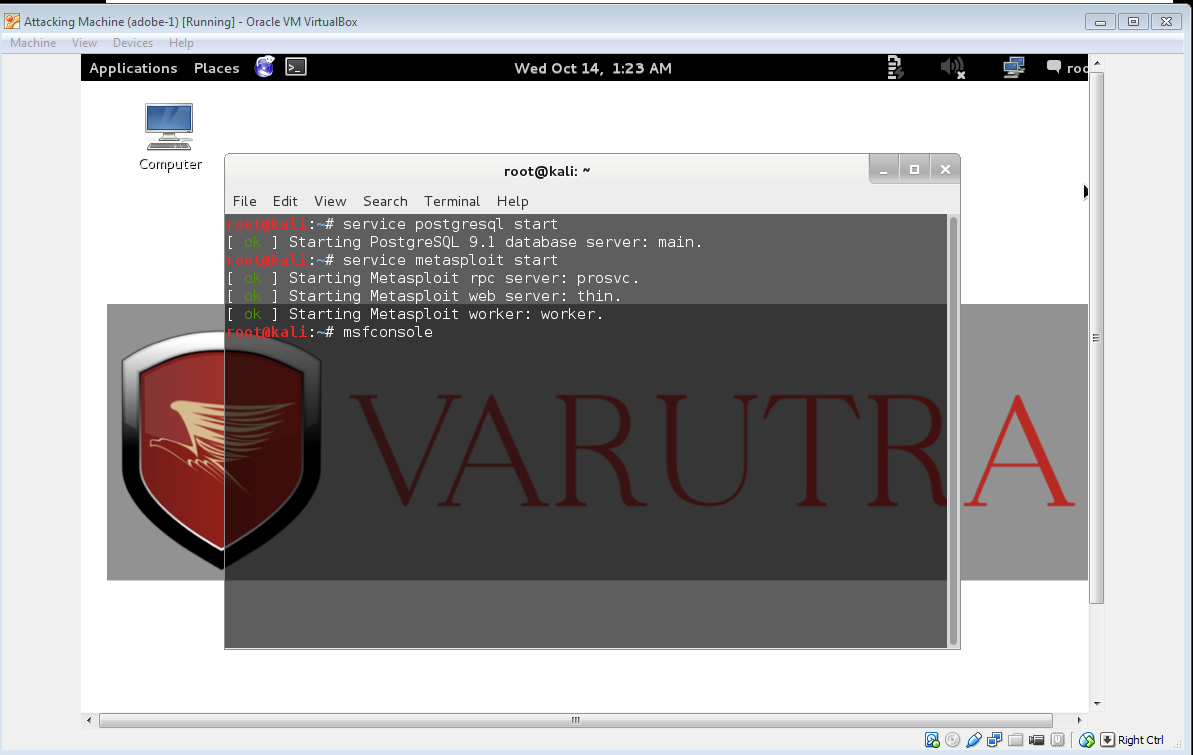This screenshot has height=755, width=1193.
Task: Click the muted volume icon in the Kali panel
Action: point(953,68)
